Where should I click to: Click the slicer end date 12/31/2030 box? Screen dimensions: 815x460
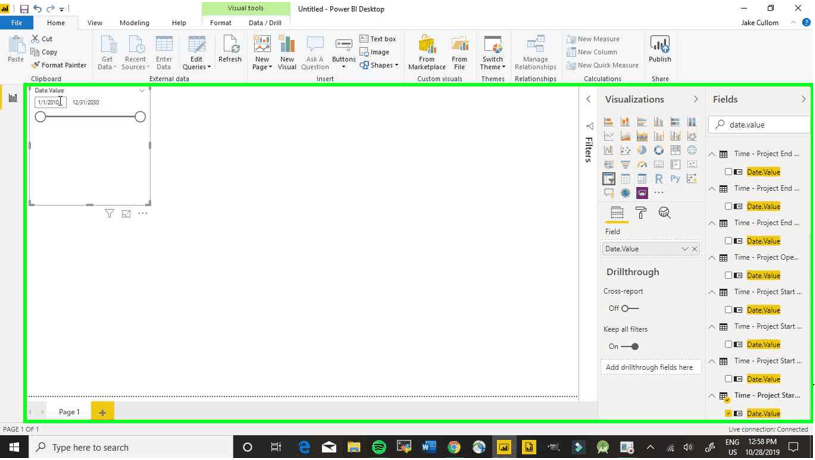tap(86, 102)
